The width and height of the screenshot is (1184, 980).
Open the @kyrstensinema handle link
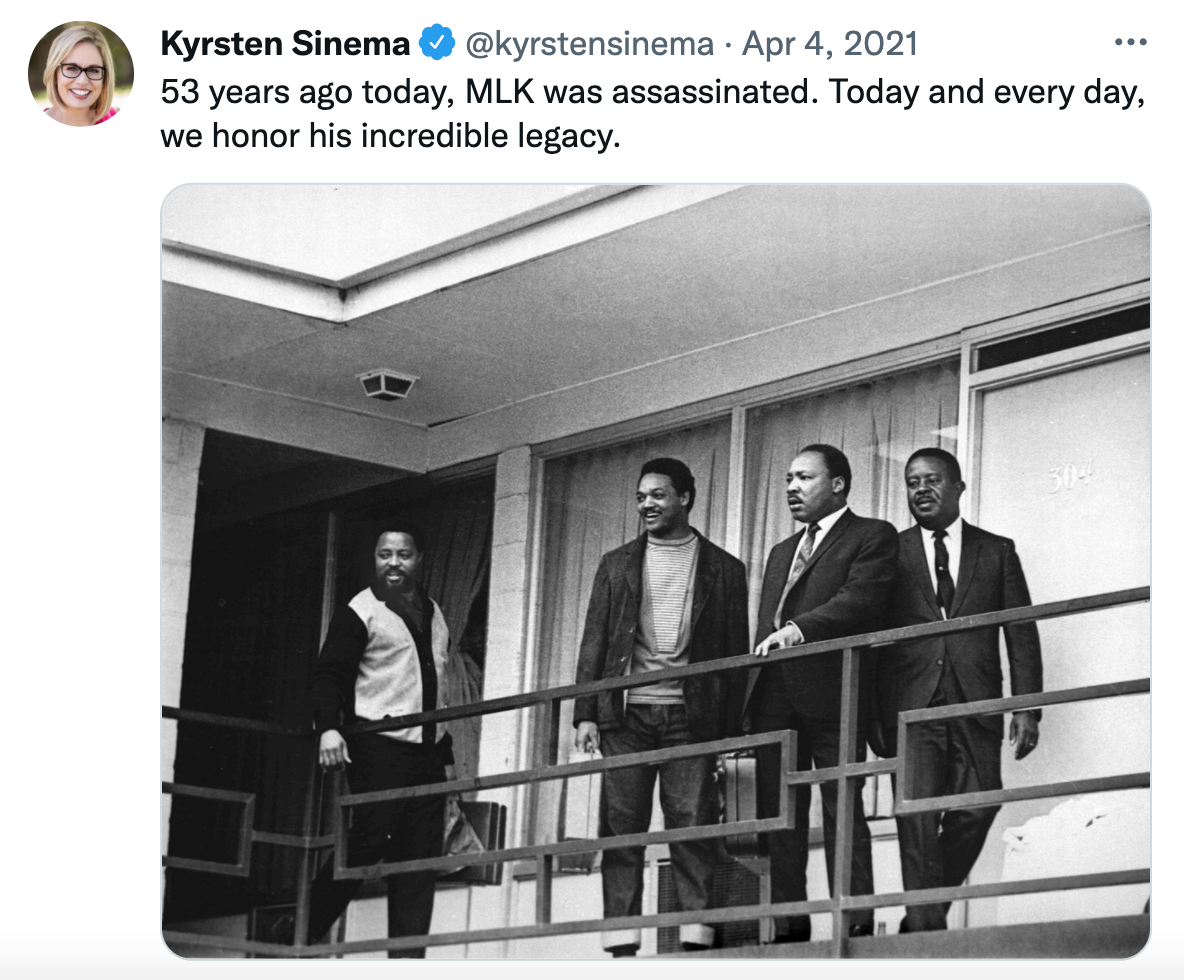click(x=590, y=44)
